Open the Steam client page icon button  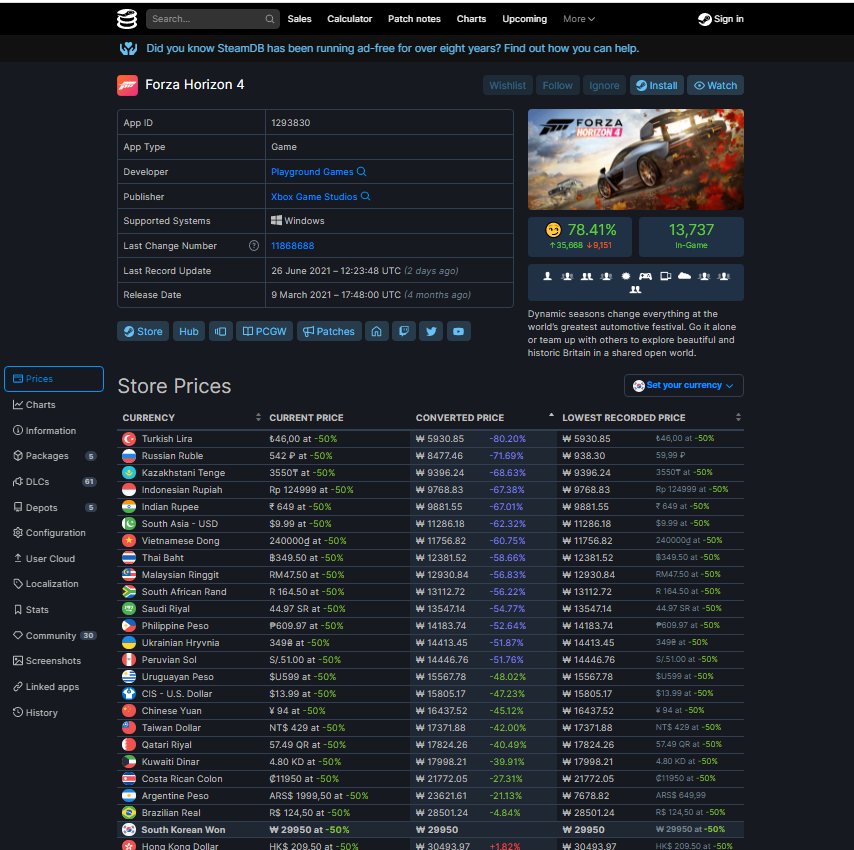coord(221,331)
